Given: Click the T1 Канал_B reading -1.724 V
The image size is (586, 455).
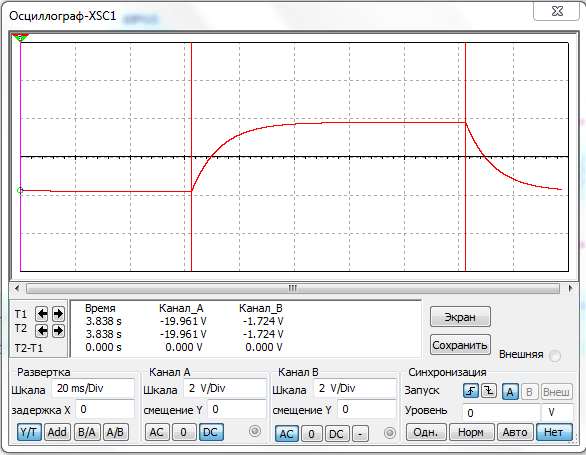Looking at the screenshot, I should tap(263, 321).
